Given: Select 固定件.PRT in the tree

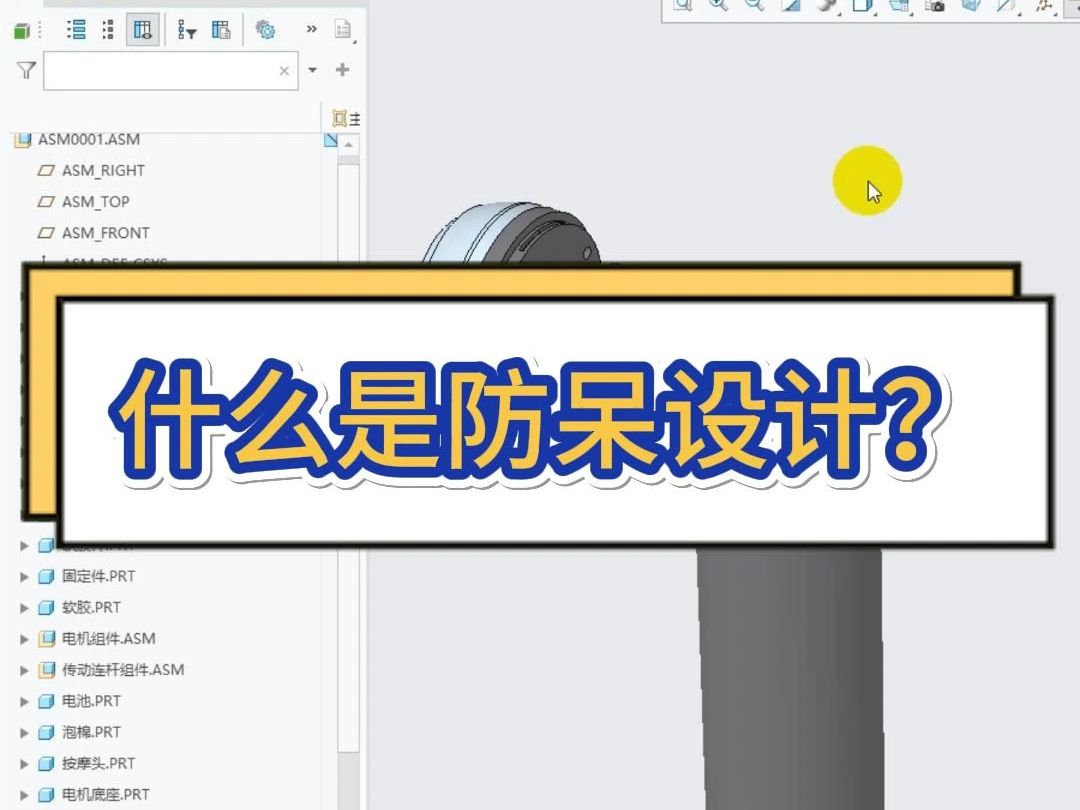Looking at the screenshot, I should click(x=98, y=577).
